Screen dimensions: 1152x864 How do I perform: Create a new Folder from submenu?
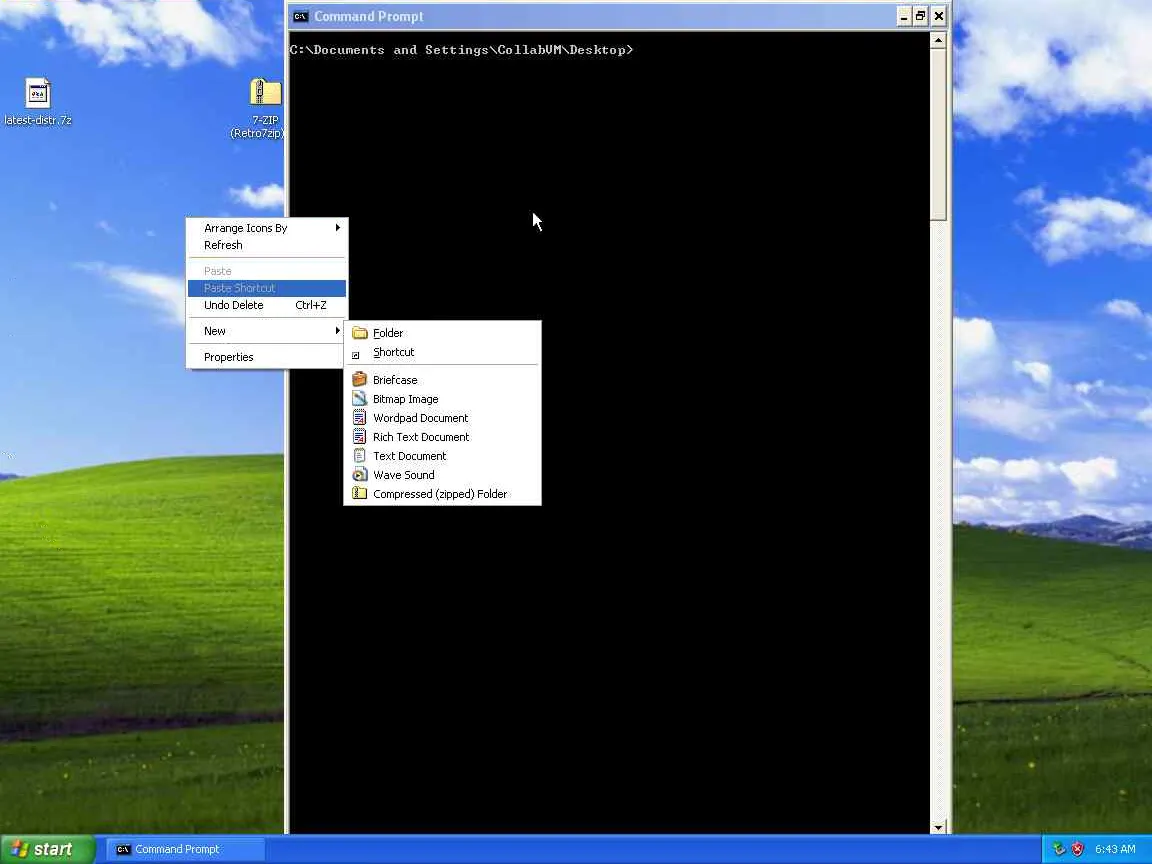(x=442, y=333)
